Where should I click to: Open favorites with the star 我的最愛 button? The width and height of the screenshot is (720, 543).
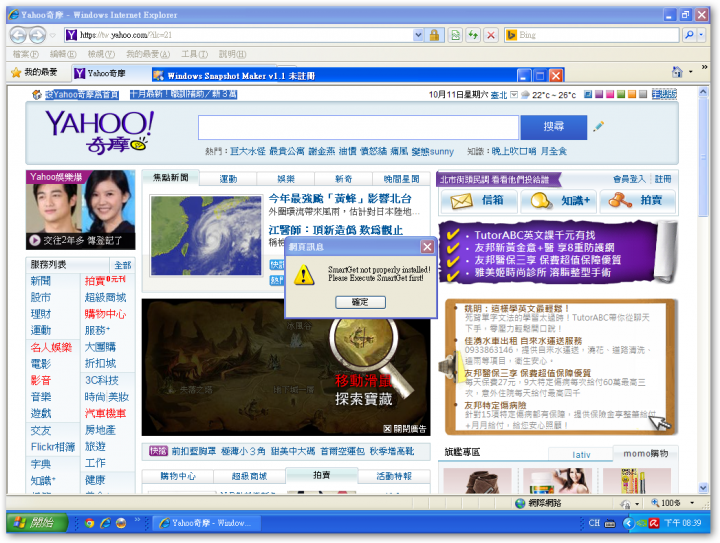(34, 73)
